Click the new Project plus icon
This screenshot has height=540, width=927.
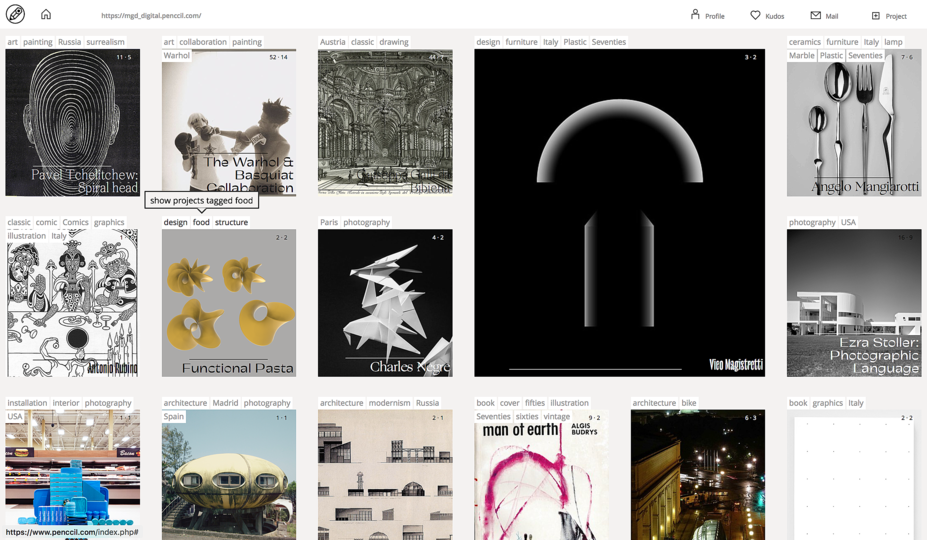click(876, 15)
